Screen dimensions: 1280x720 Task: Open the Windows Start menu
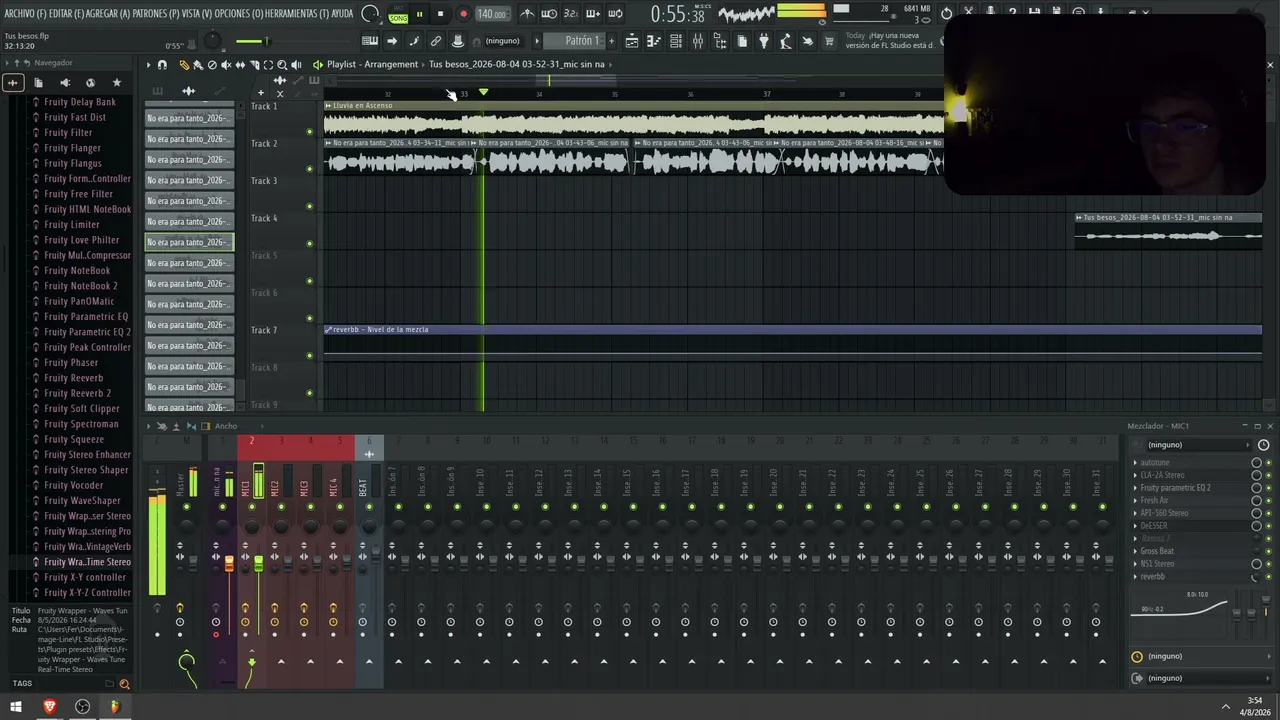pyautogui.click(x=16, y=706)
